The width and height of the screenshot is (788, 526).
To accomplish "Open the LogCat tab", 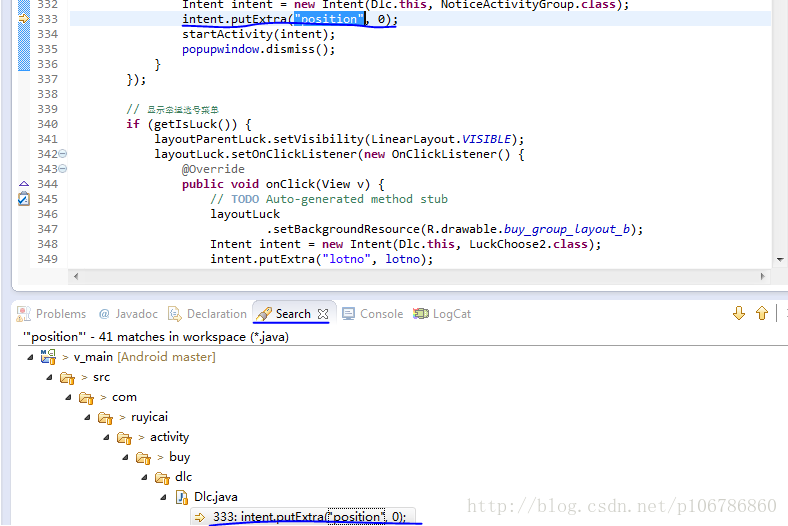I will pyautogui.click(x=442, y=314).
